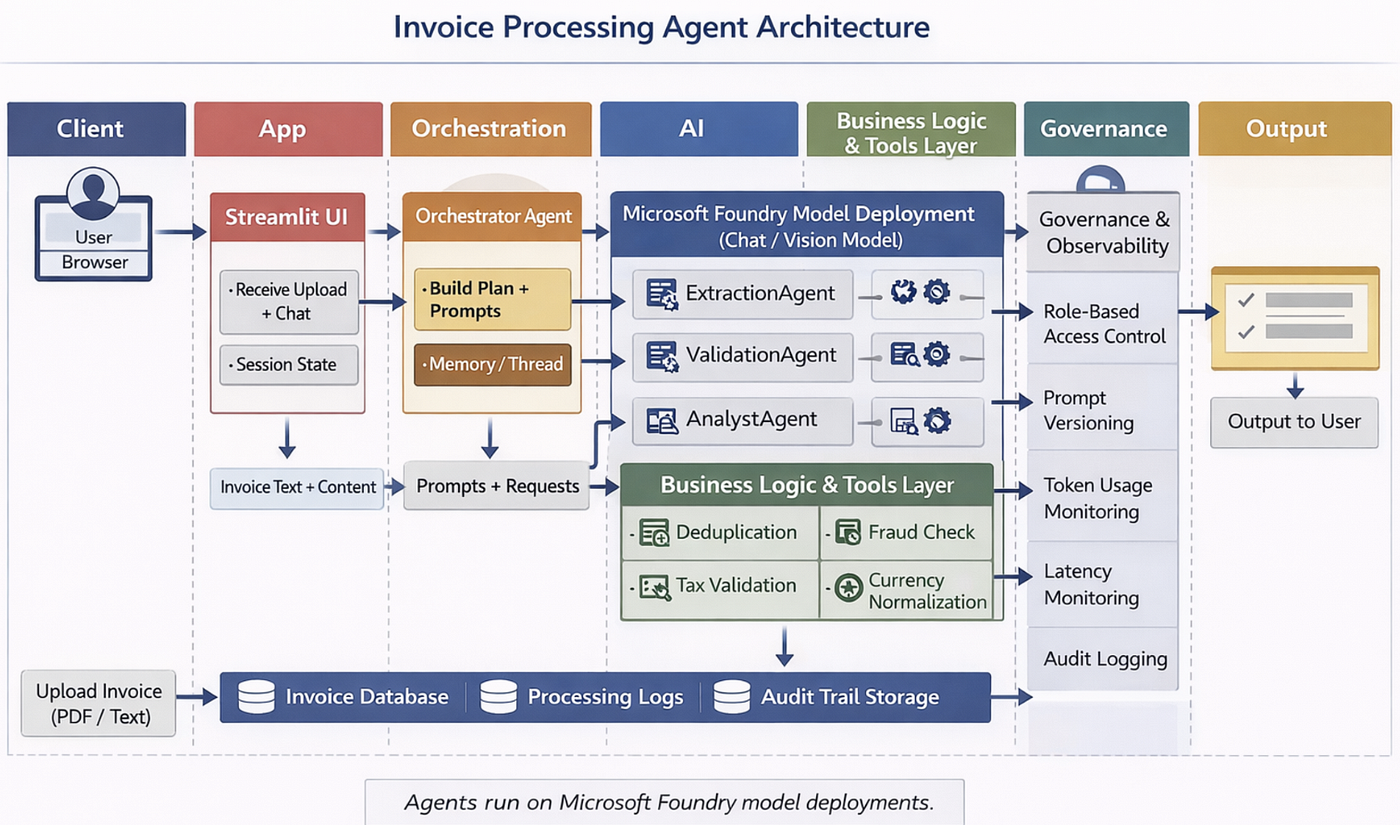Select the App column header
The image size is (1400, 825).
(288, 129)
